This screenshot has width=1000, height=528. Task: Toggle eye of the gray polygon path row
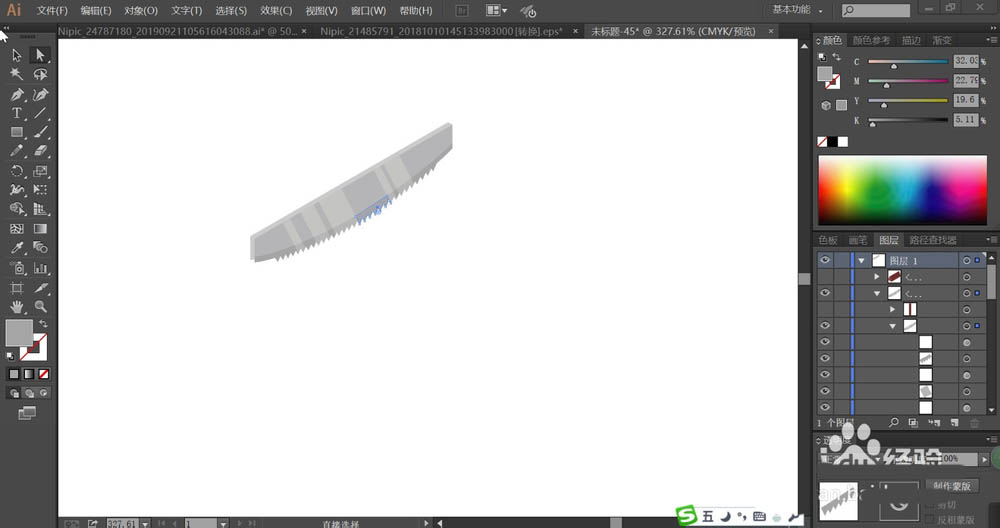point(825,391)
